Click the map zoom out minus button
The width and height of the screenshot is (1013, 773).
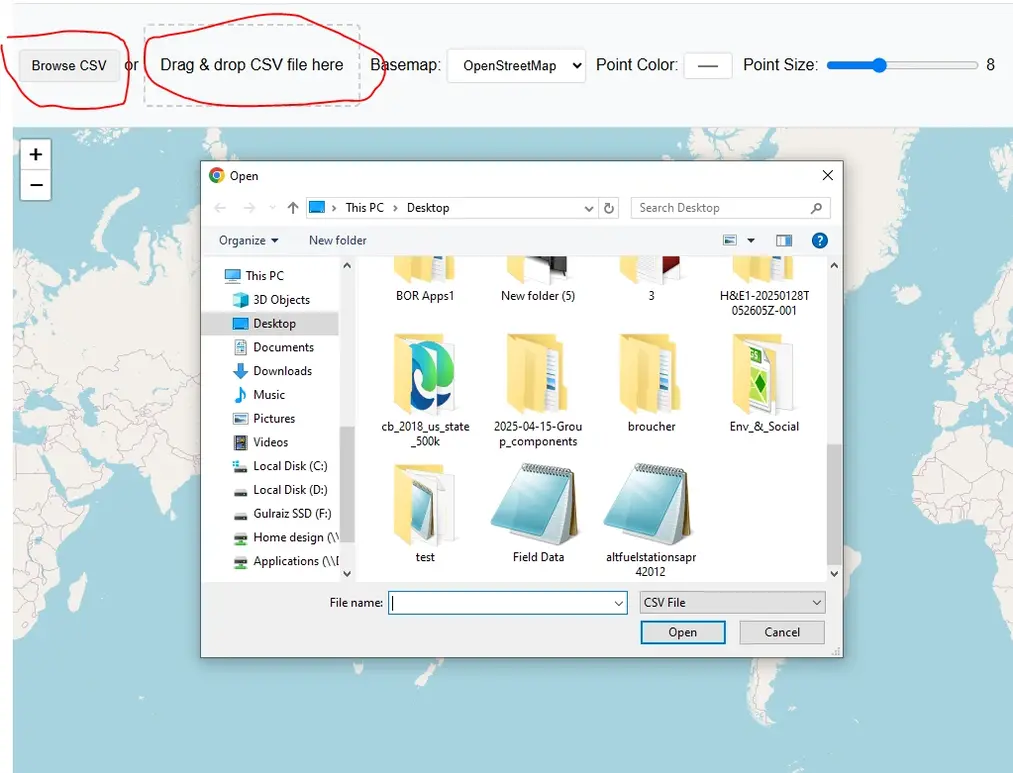36,185
